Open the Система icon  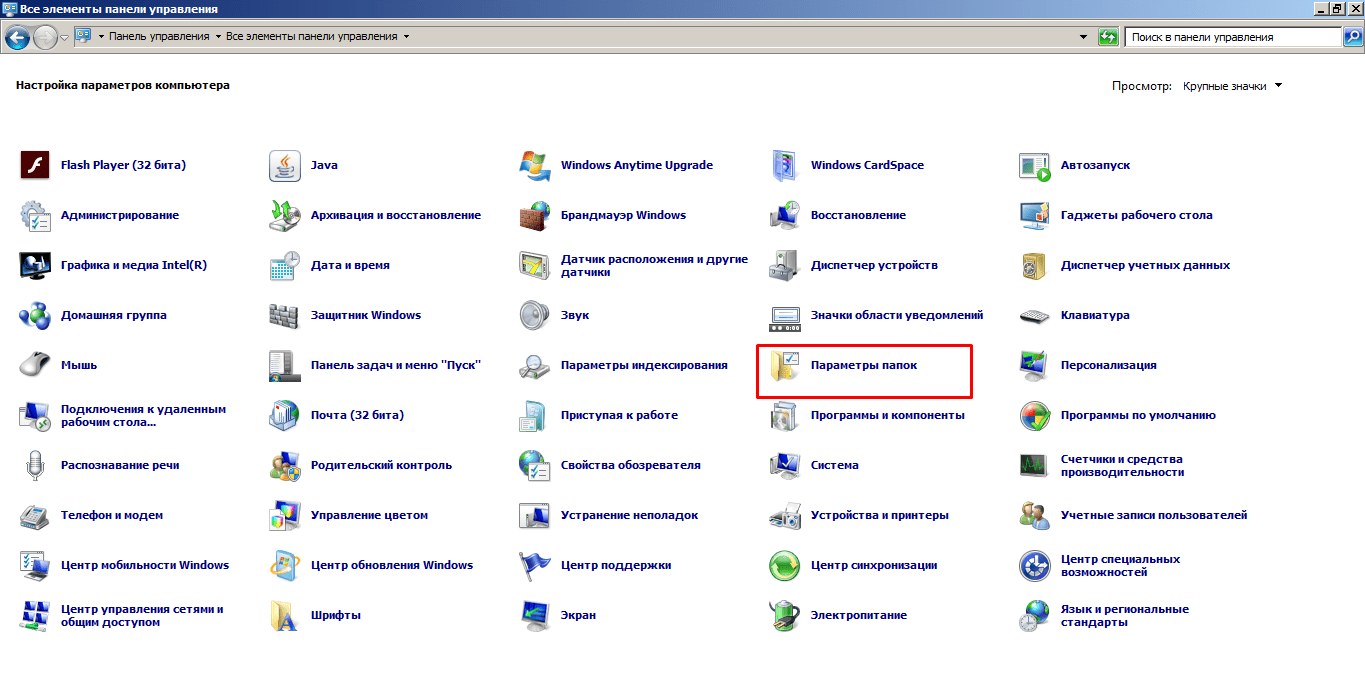pyautogui.click(x=785, y=465)
